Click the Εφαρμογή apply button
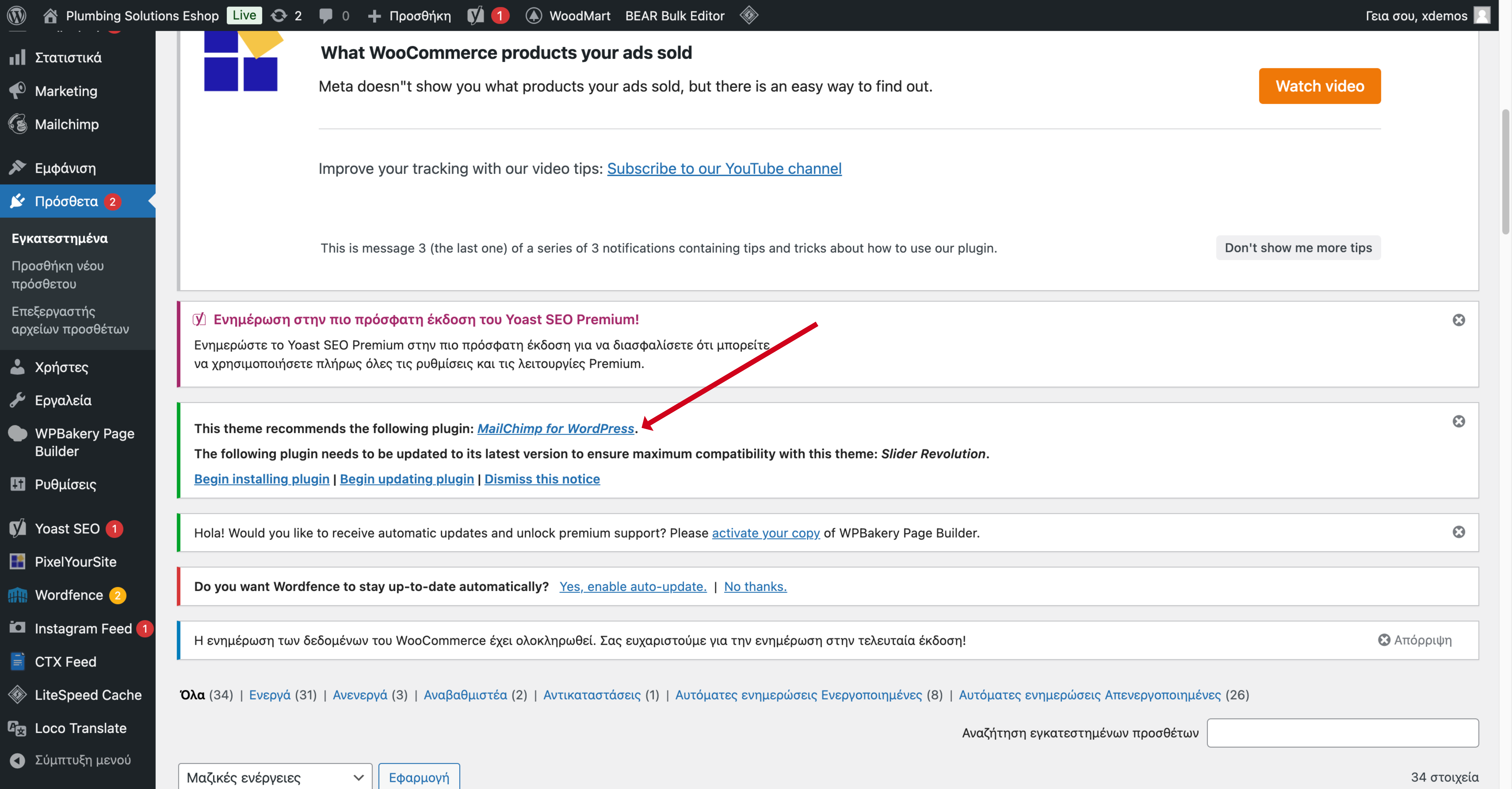1512x789 pixels. (x=419, y=777)
